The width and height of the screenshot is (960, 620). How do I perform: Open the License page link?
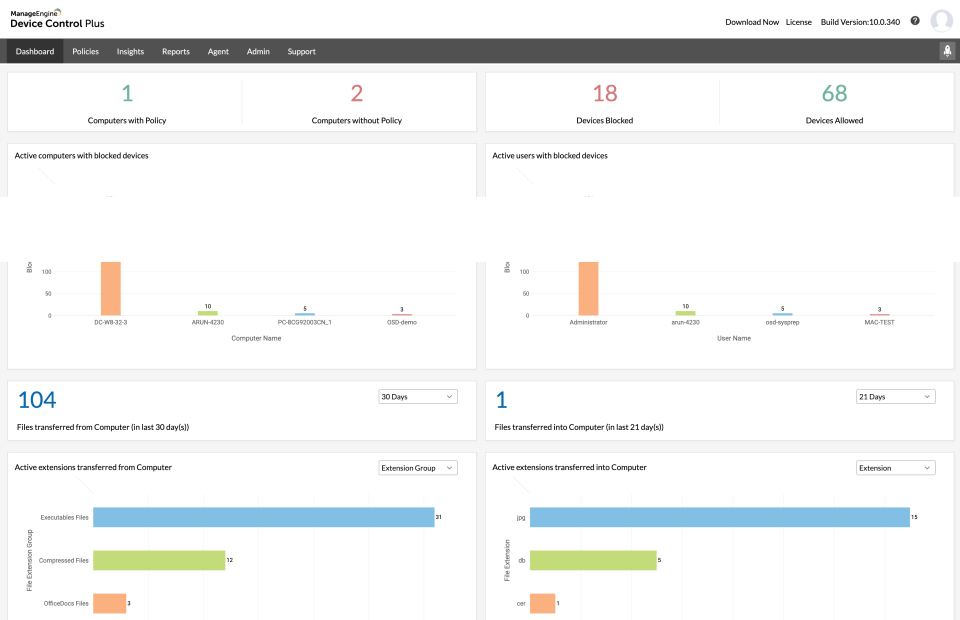coord(798,21)
